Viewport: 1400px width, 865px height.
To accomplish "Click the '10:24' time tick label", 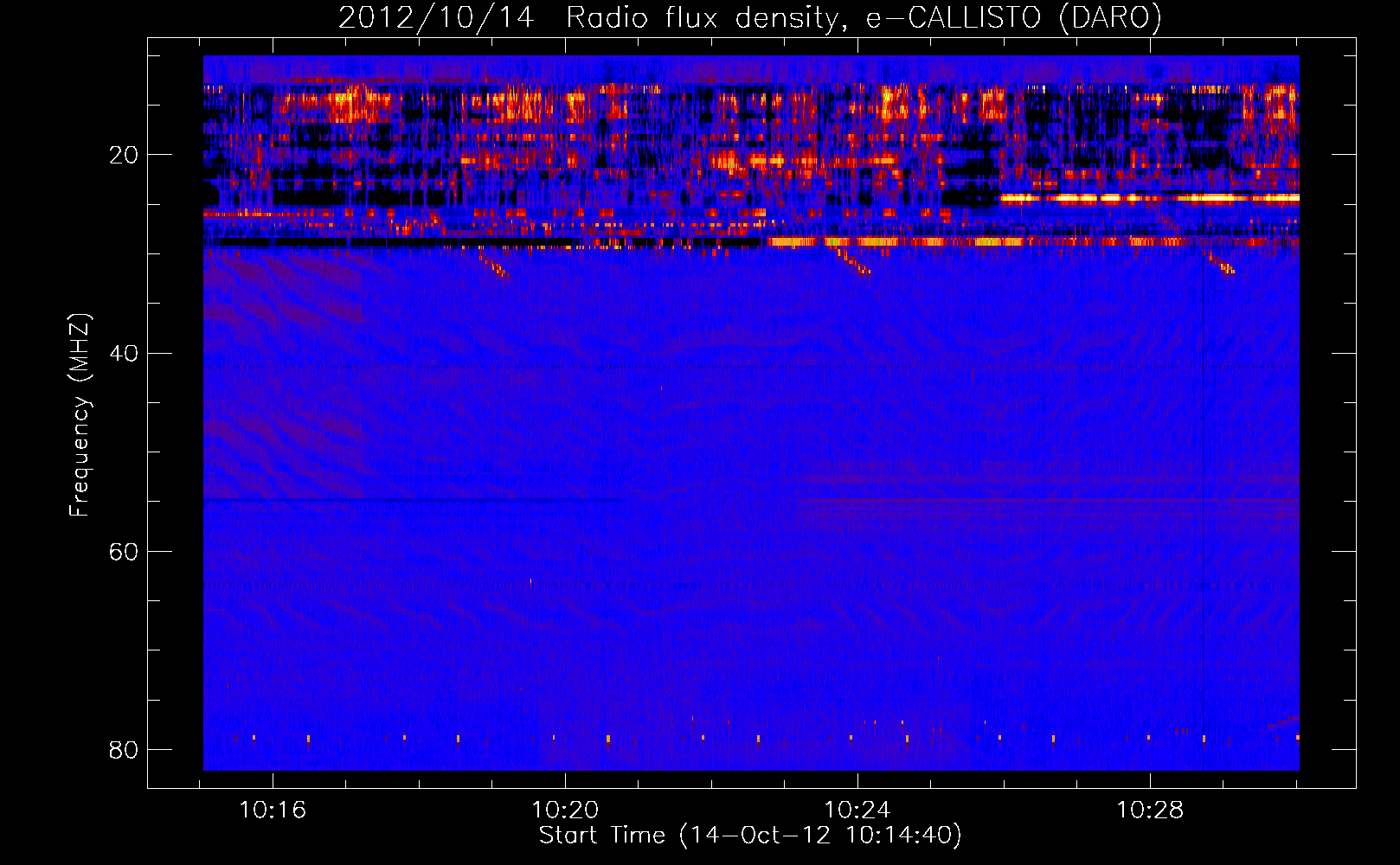I will pyautogui.click(x=857, y=811).
